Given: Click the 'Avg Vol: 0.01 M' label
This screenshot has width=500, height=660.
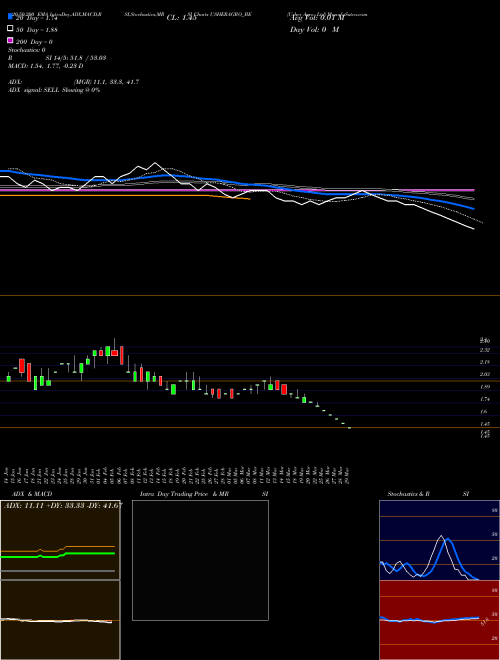Looking at the screenshot, I should (x=317, y=18).
